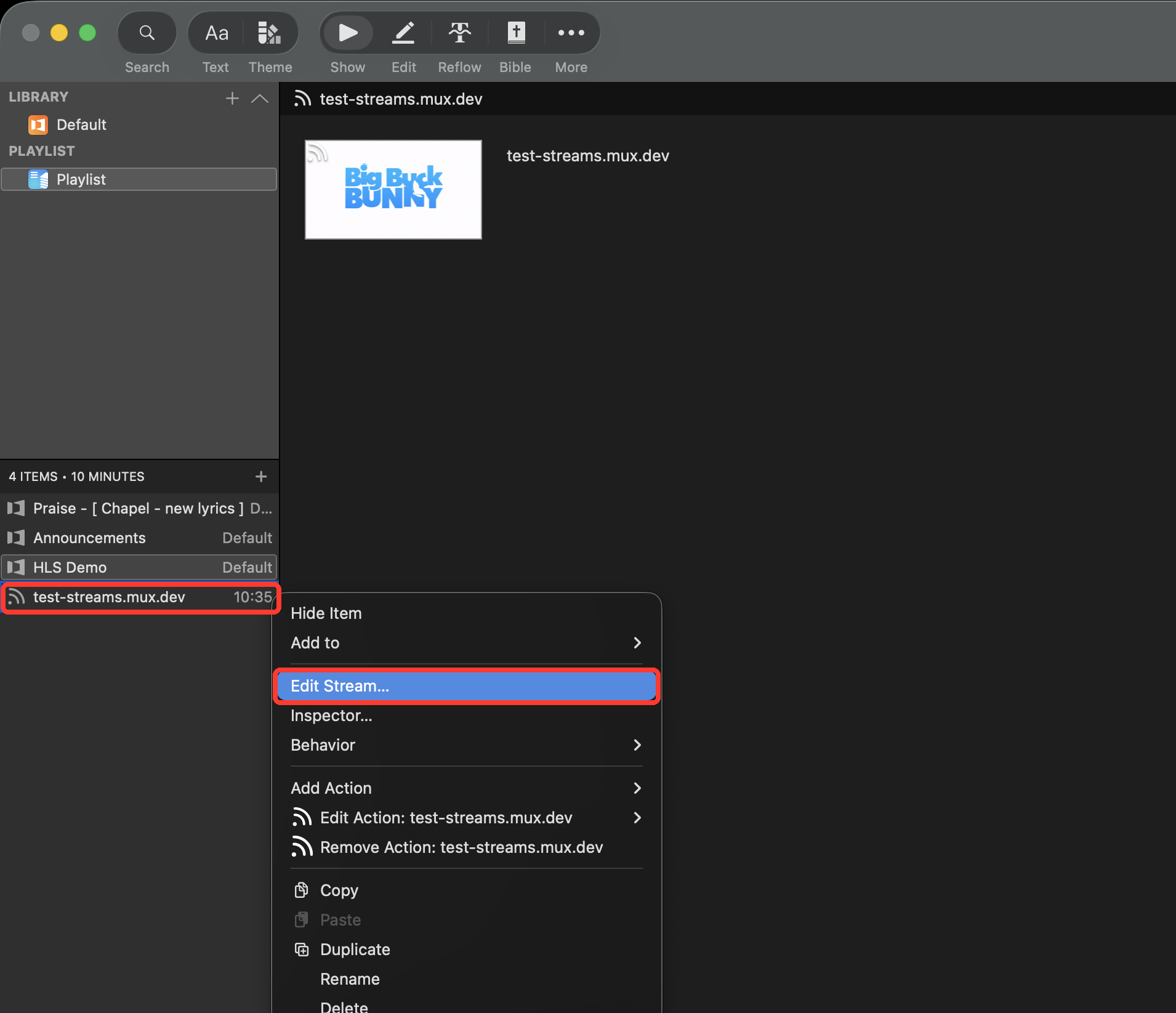The image size is (1176, 1013).
Task: Open the Reflow editor
Action: [x=460, y=33]
